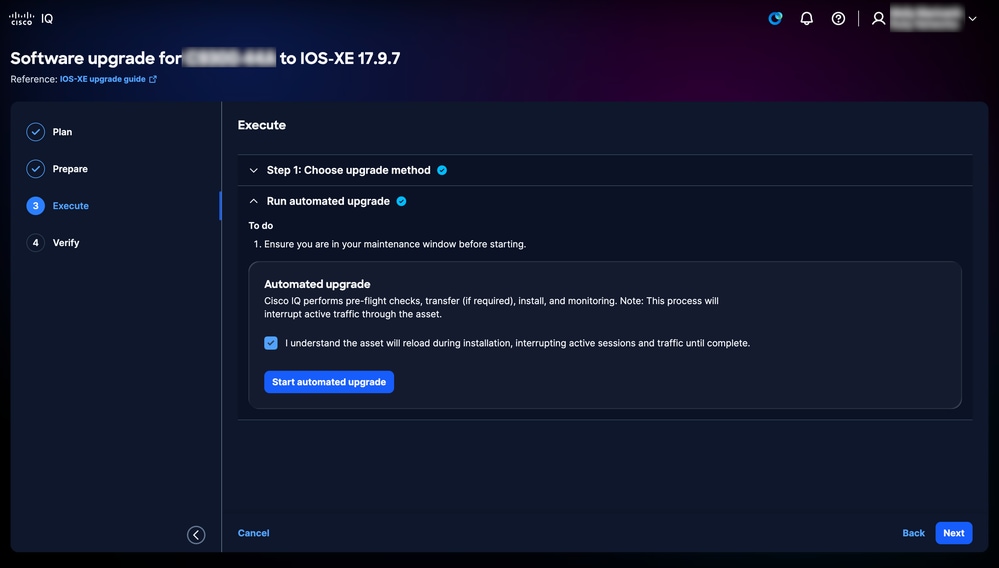This screenshot has width=999, height=568.
Task: Go to the Plan step
Action: [x=62, y=132]
